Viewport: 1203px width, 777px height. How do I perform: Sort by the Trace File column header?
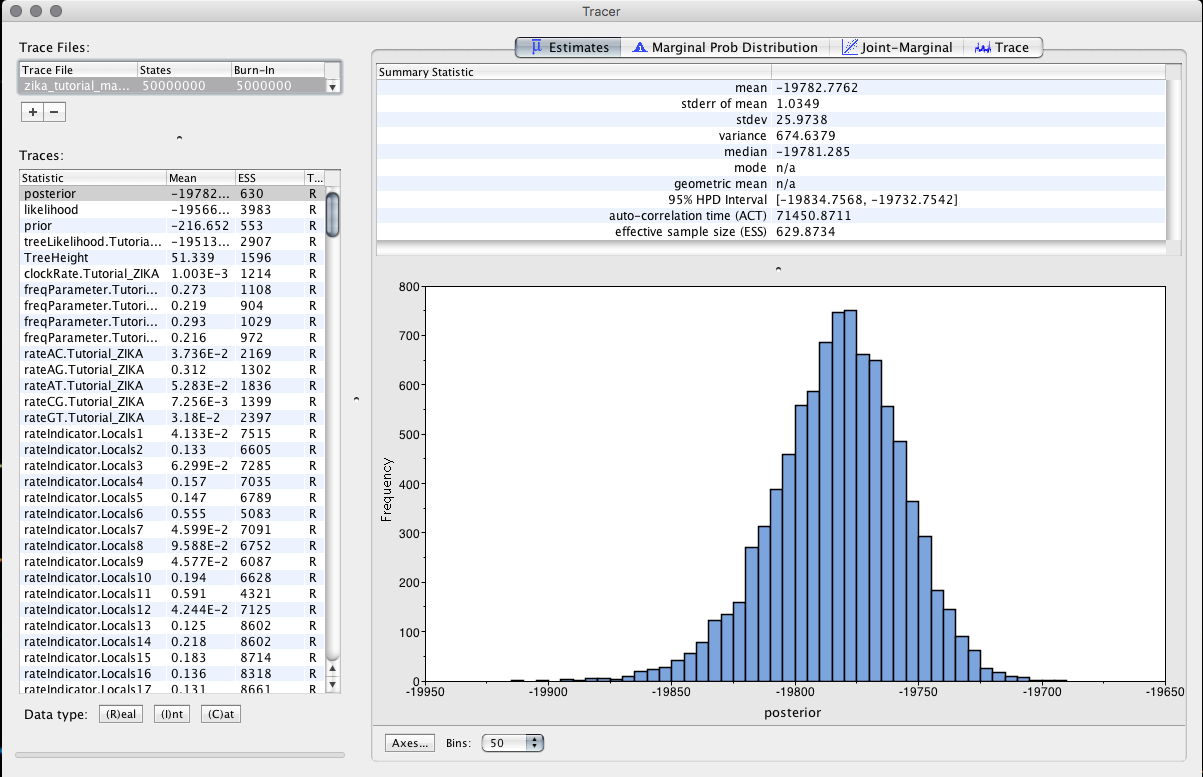click(78, 70)
